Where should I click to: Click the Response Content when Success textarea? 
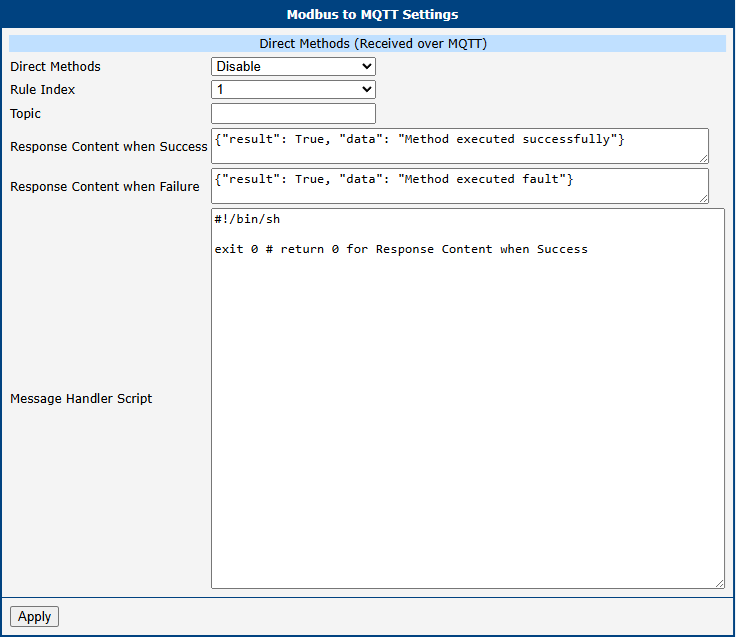click(x=460, y=146)
